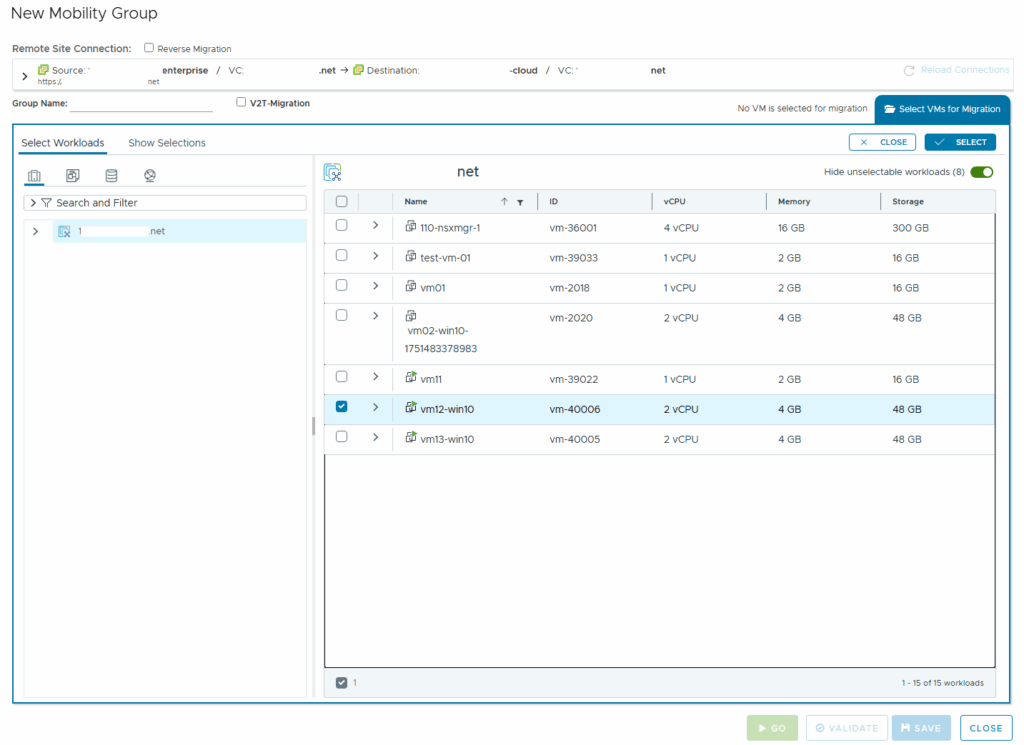
Task: Enable the Reverse Migration checkbox
Action: click(149, 48)
